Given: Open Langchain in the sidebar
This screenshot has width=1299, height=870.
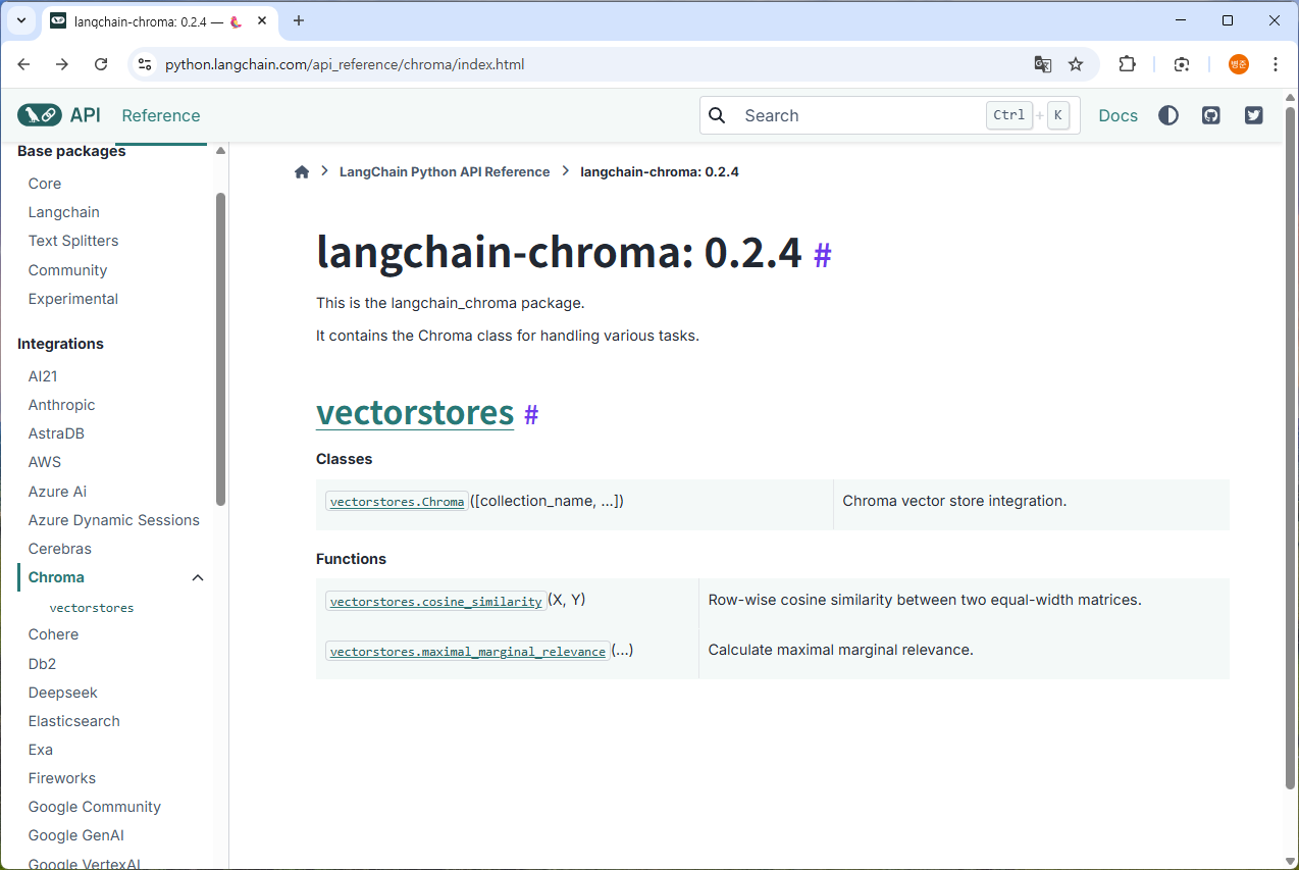Looking at the screenshot, I should point(64,212).
